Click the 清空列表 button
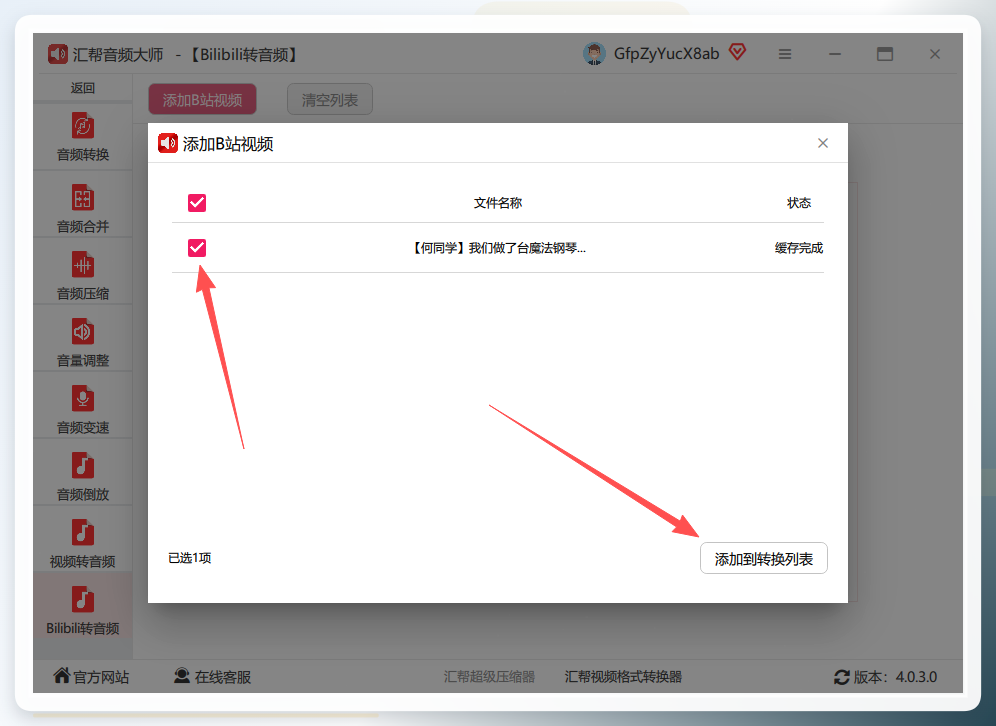 (330, 100)
